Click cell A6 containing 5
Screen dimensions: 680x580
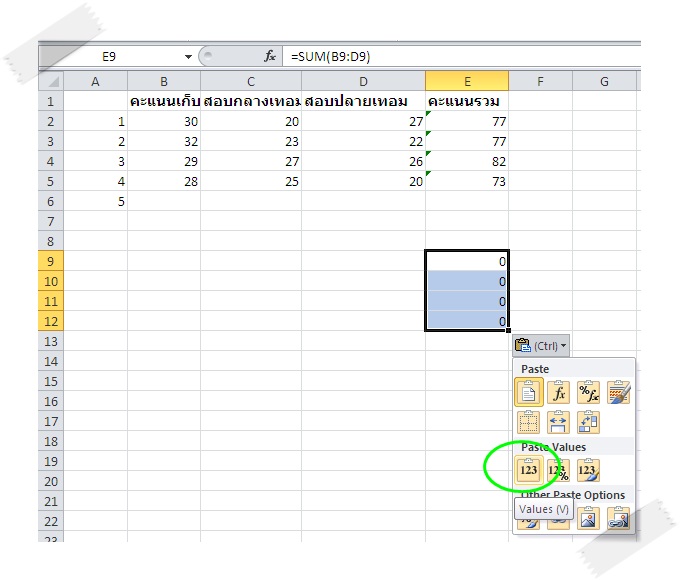[95, 201]
